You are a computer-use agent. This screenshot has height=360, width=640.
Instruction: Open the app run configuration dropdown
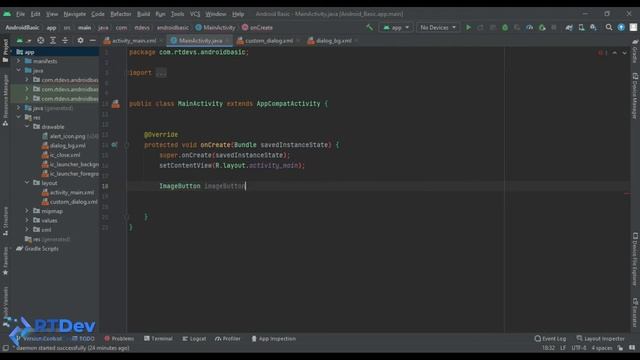[396, 27]
